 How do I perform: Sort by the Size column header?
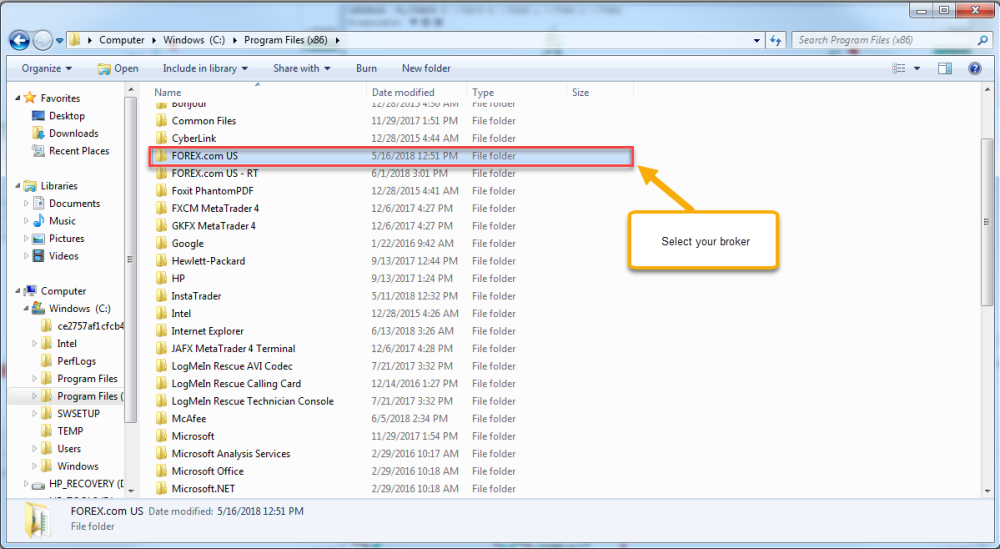tap(580, 92)
